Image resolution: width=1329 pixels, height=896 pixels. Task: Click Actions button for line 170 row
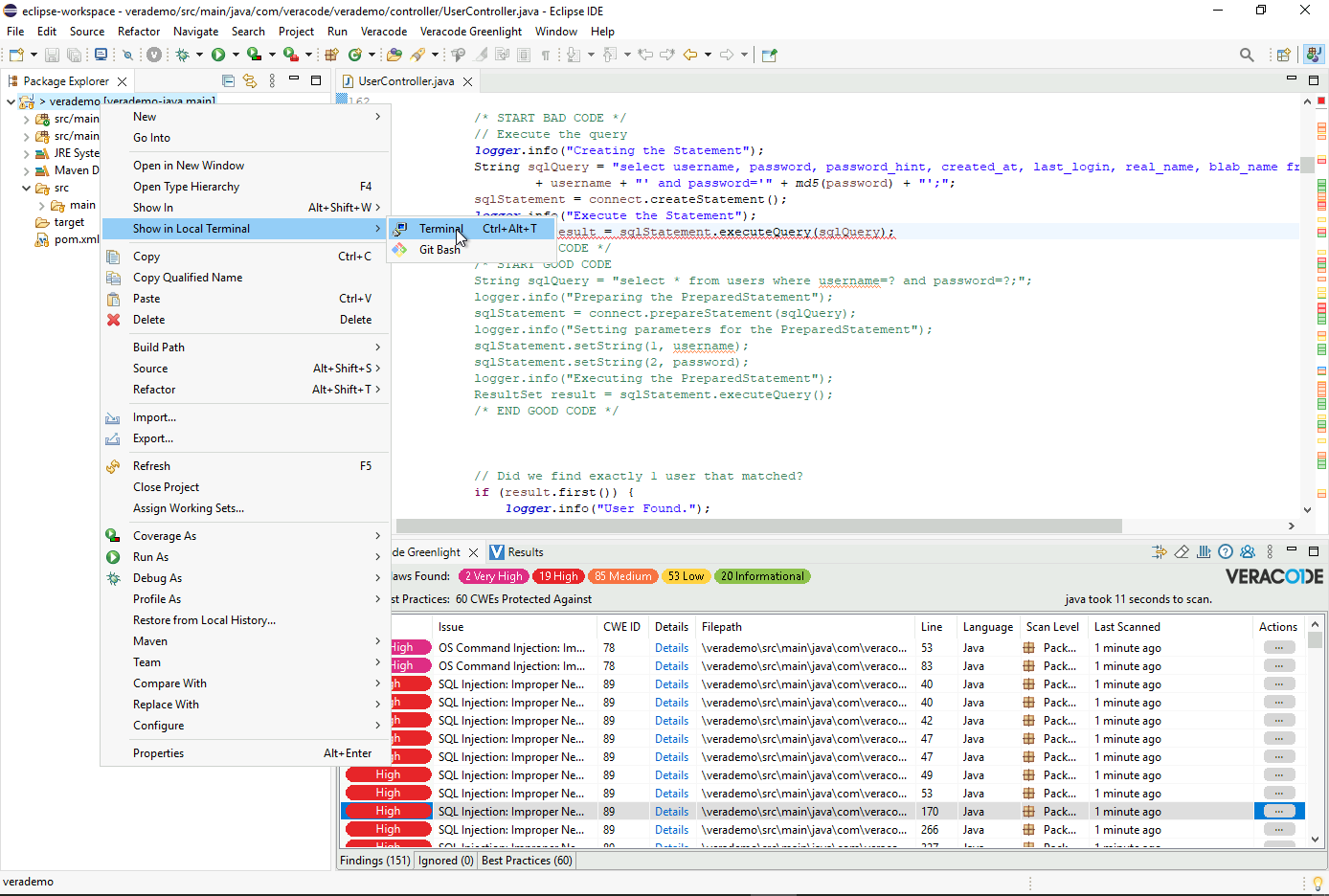1278,812
